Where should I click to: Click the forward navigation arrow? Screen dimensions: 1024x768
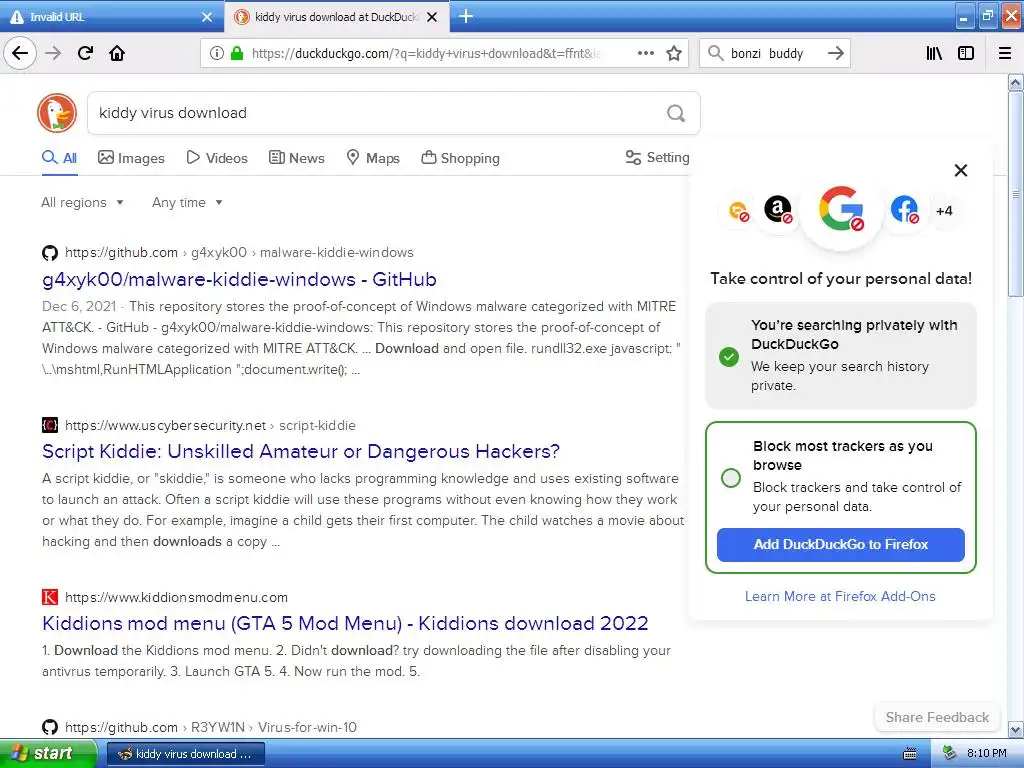pyautogui.click(x=53, y=53)
